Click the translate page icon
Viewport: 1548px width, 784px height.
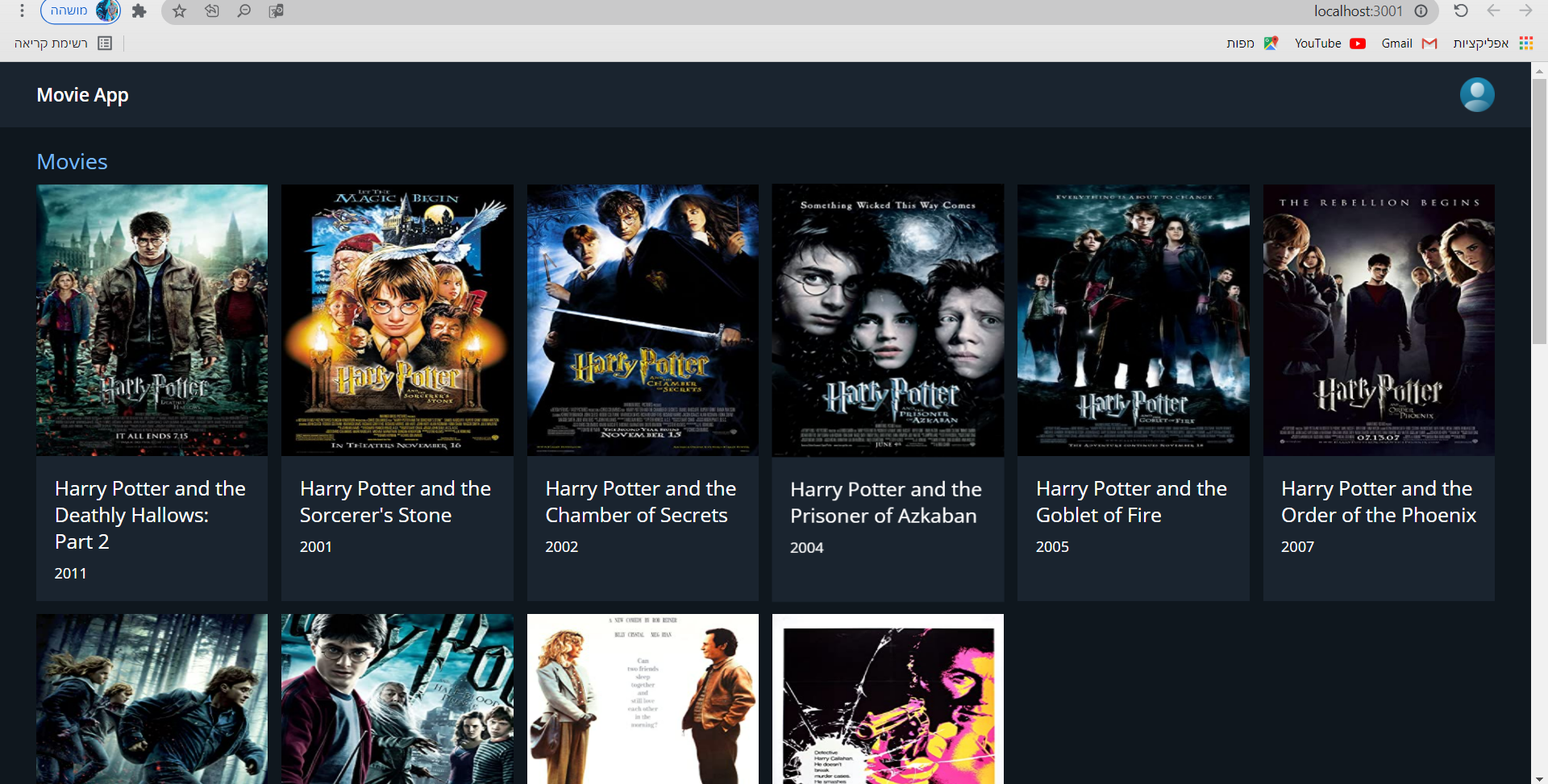click(276, 11)
